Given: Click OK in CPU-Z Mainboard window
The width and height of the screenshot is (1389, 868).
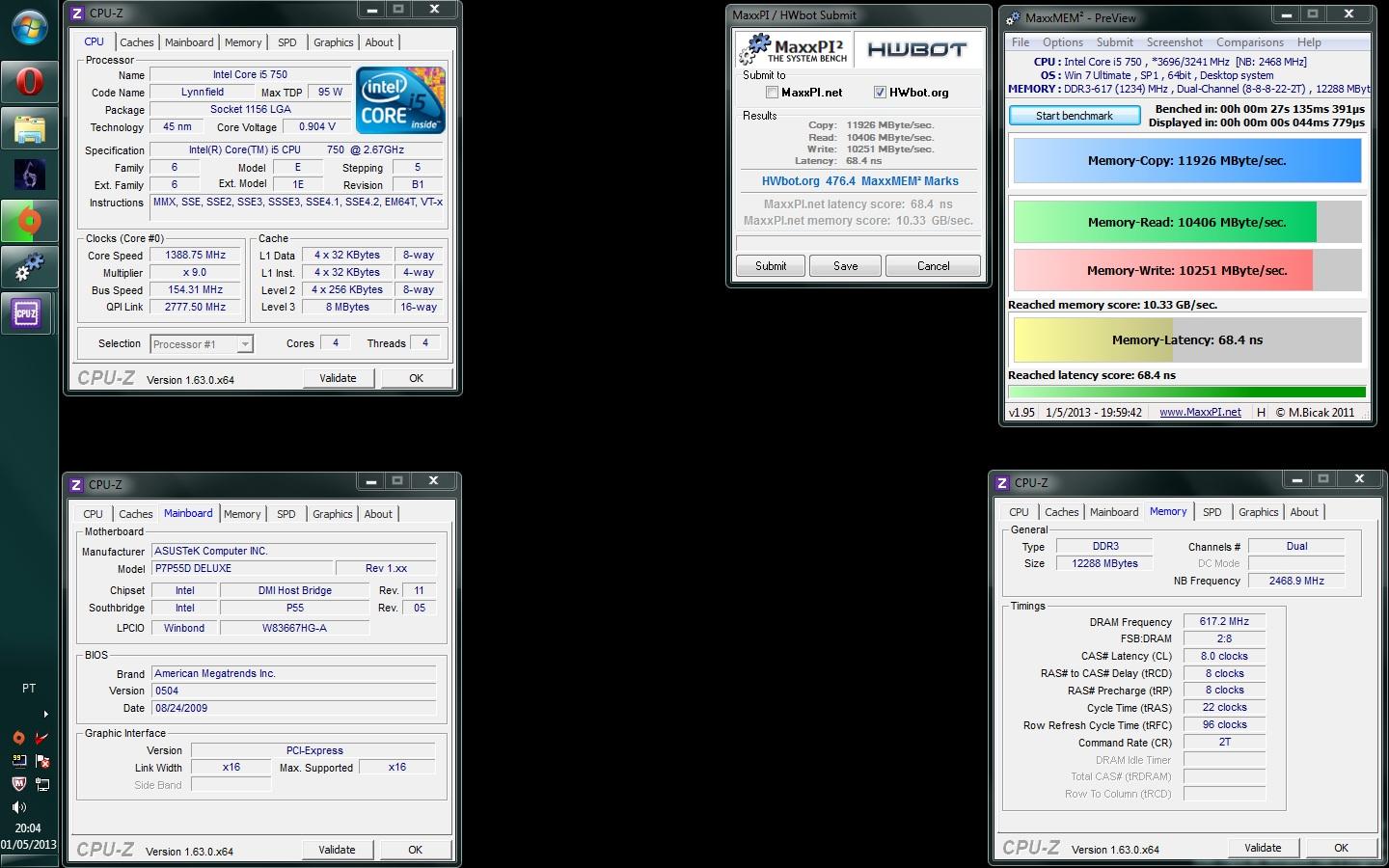Looking at the screenshot, I should [415, 850].
